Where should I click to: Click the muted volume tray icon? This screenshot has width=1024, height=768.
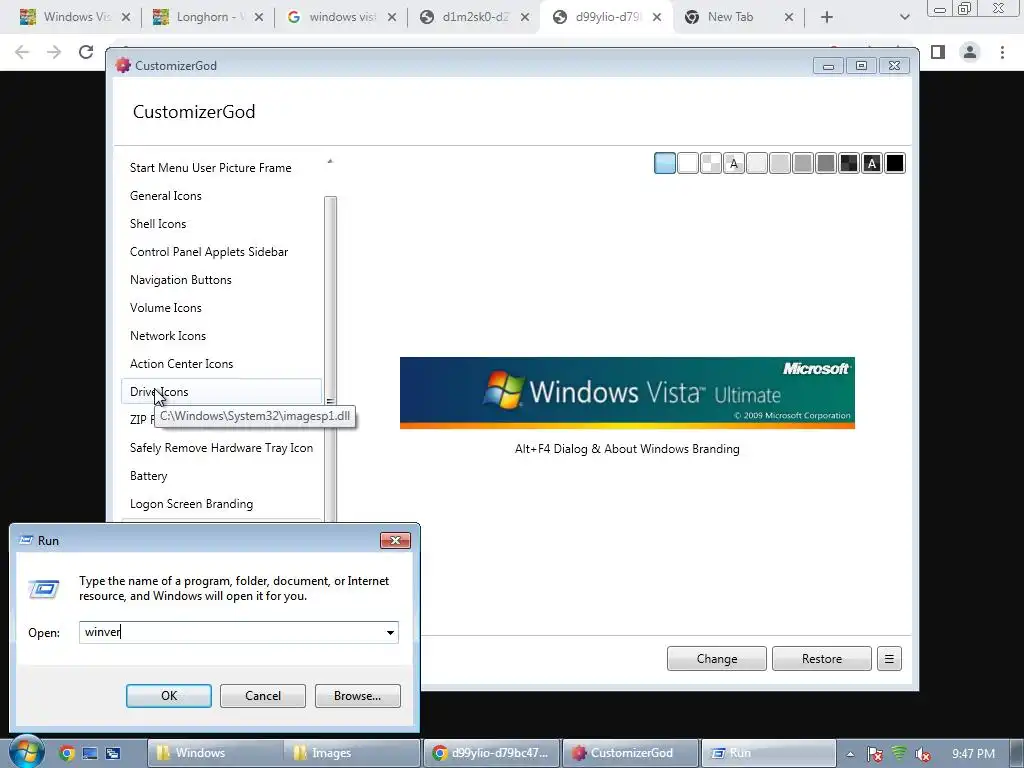[x=923, y=754]
